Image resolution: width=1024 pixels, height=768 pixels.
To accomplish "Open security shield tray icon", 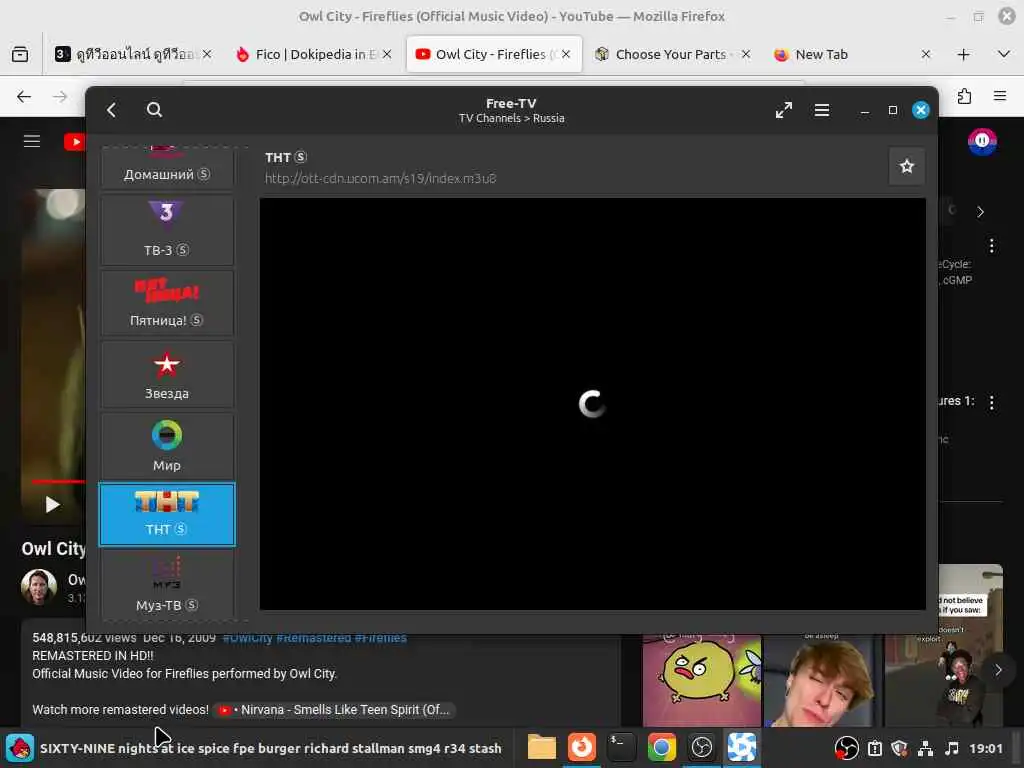I will pos(899,748).
